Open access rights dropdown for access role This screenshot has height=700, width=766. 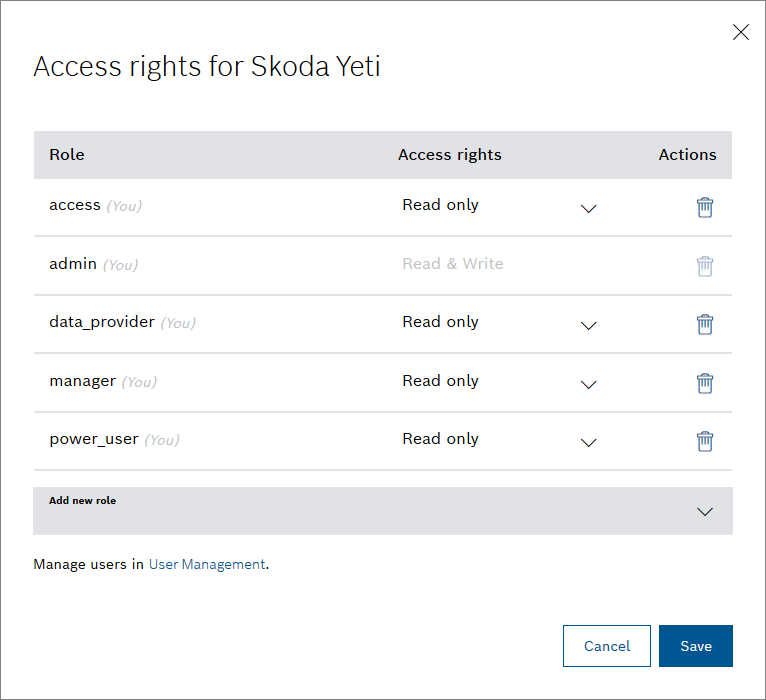[589, 209]
